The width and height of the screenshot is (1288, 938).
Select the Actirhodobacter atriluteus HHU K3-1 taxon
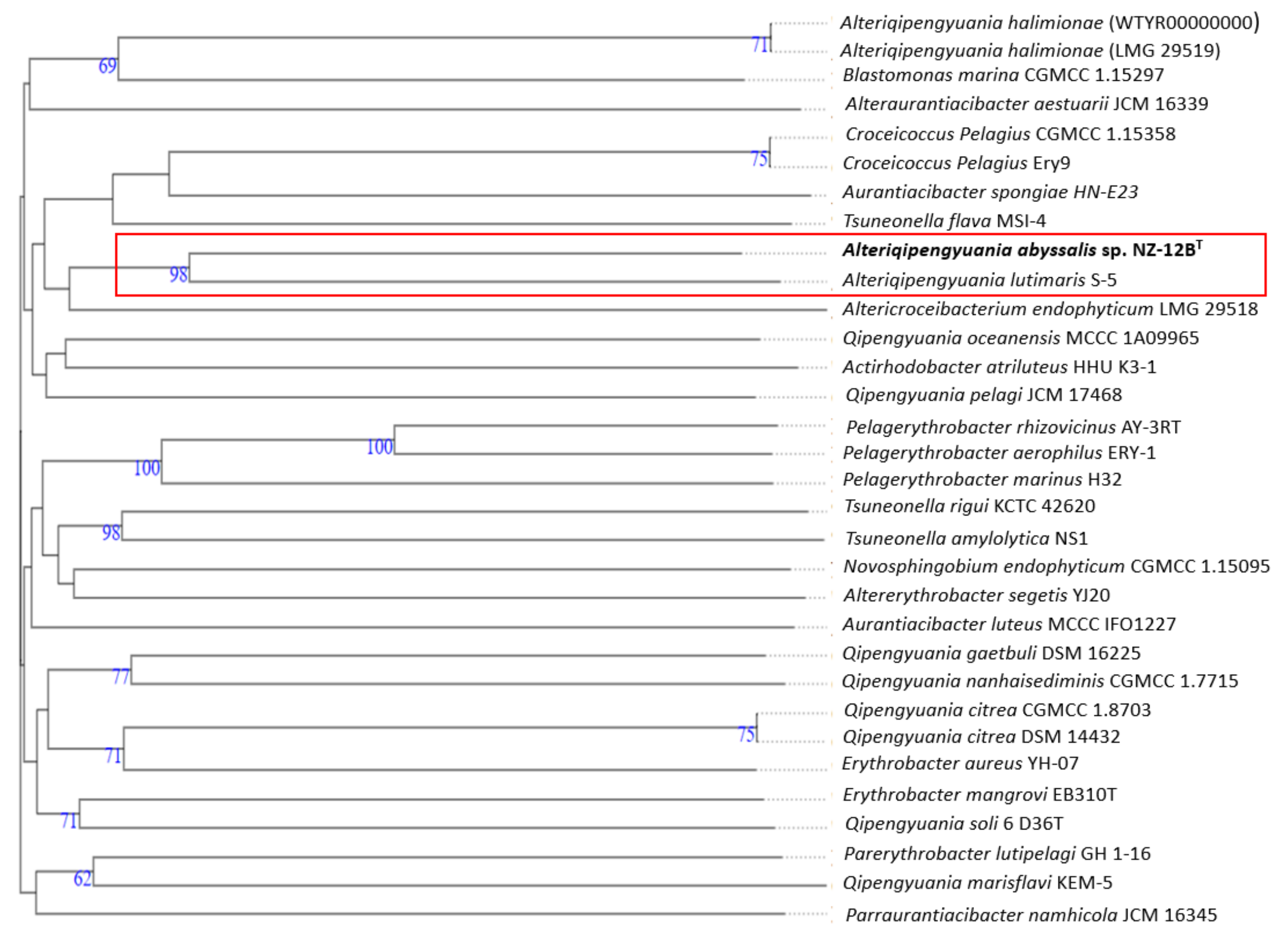[x=999, y=367]
